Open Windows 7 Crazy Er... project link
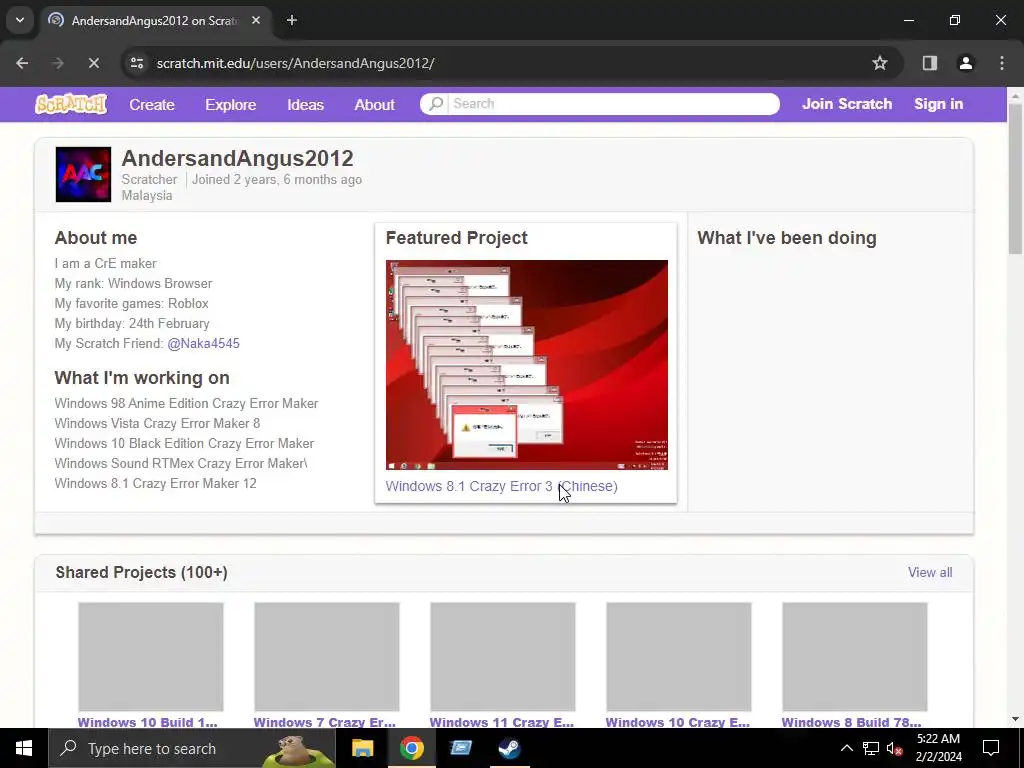Screen dimensions: 1024x768 [325, 722]
